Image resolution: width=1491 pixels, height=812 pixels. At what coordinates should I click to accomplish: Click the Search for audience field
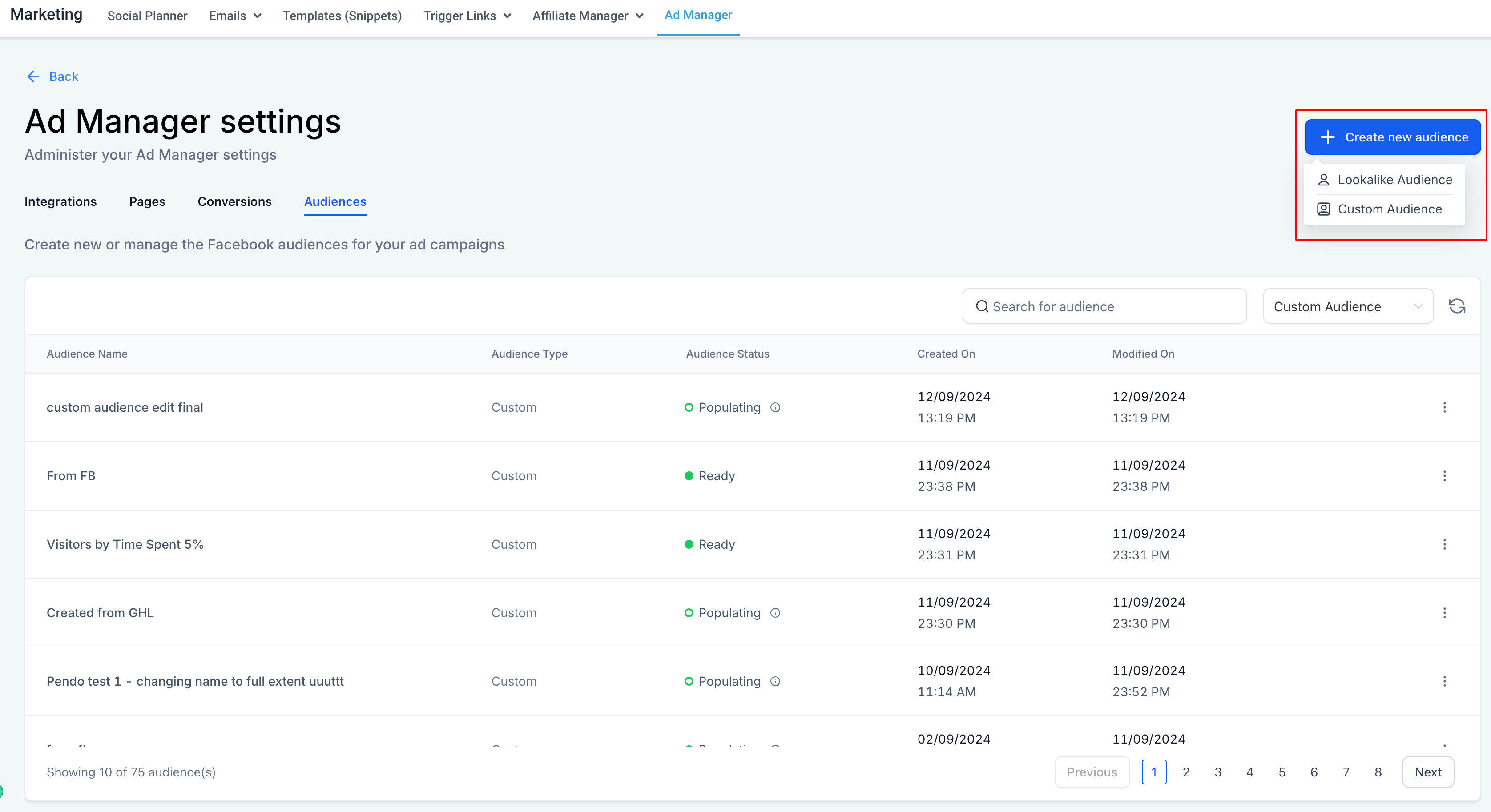(1104, 306)
